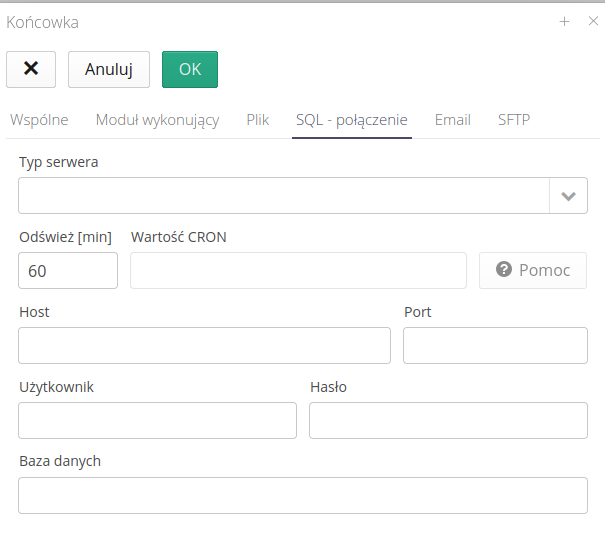Close the Końcowka panel with the small x

(592, 21)
